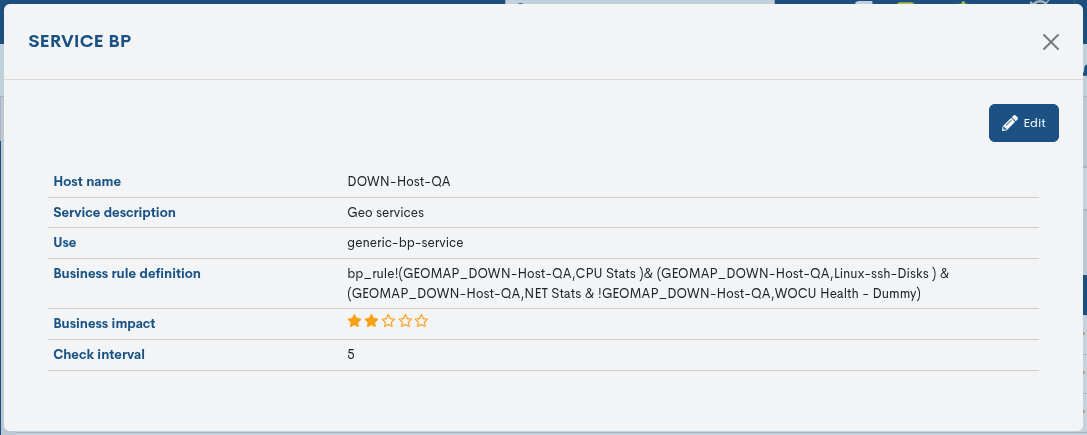This screenshot has height=435, width=1087.
Task: Click the 'Service description' label
Action: [114, 212]
